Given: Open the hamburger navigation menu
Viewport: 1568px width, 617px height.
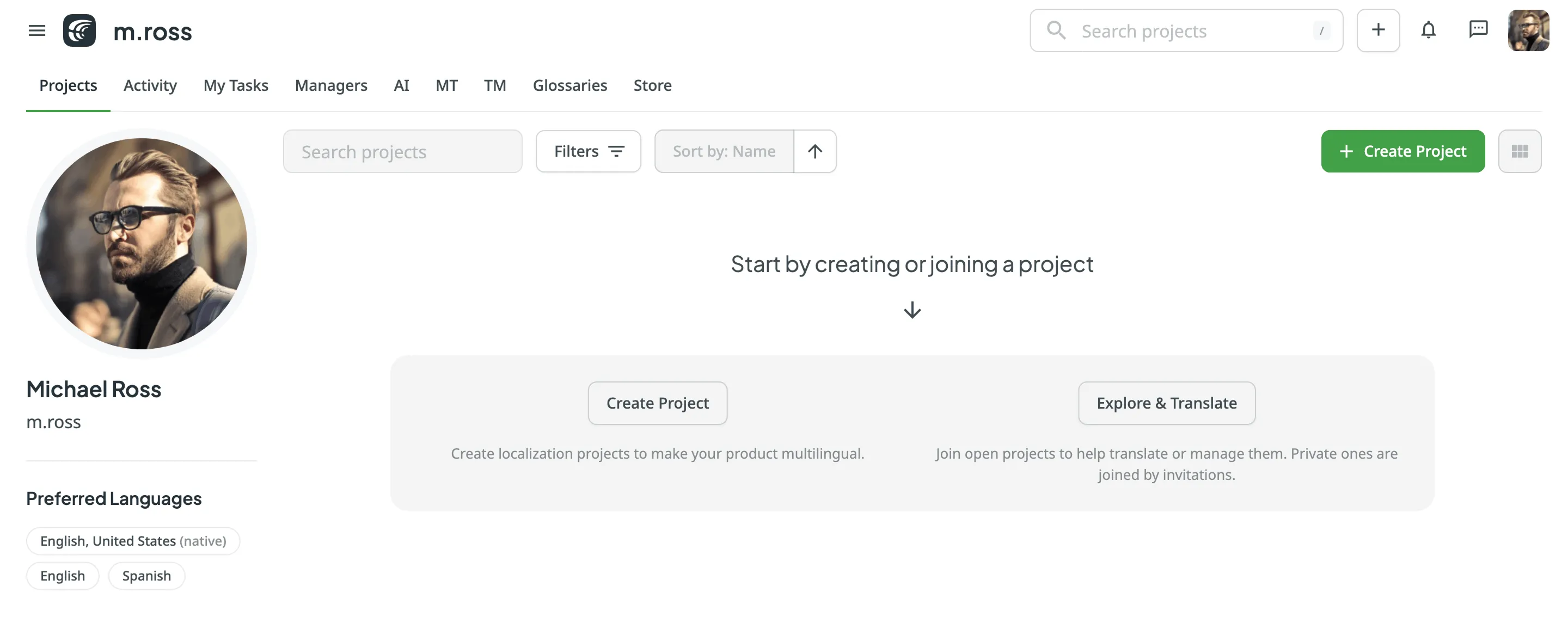Looking at the screenshot, I should (x=36, y=30).
